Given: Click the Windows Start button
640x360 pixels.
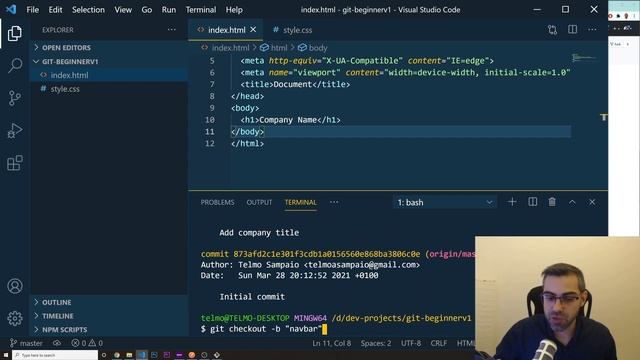Looking at the screenshot, I should 6,355.
